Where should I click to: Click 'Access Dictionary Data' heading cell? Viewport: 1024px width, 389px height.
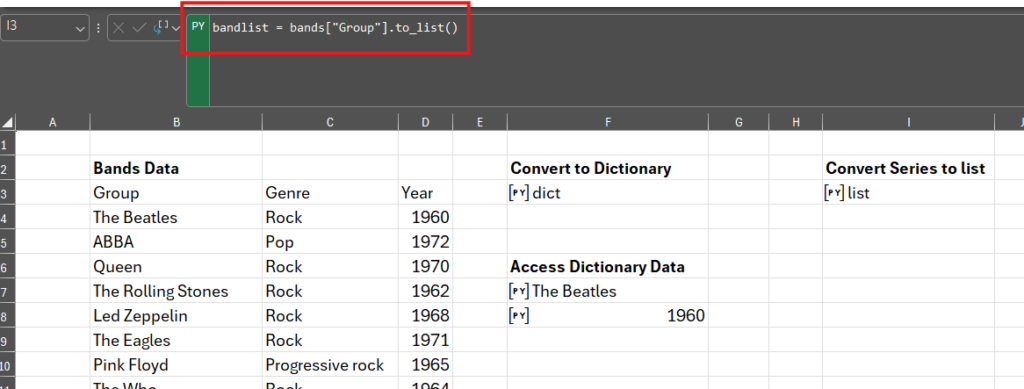pyautogui.click(x=608, y=266)
